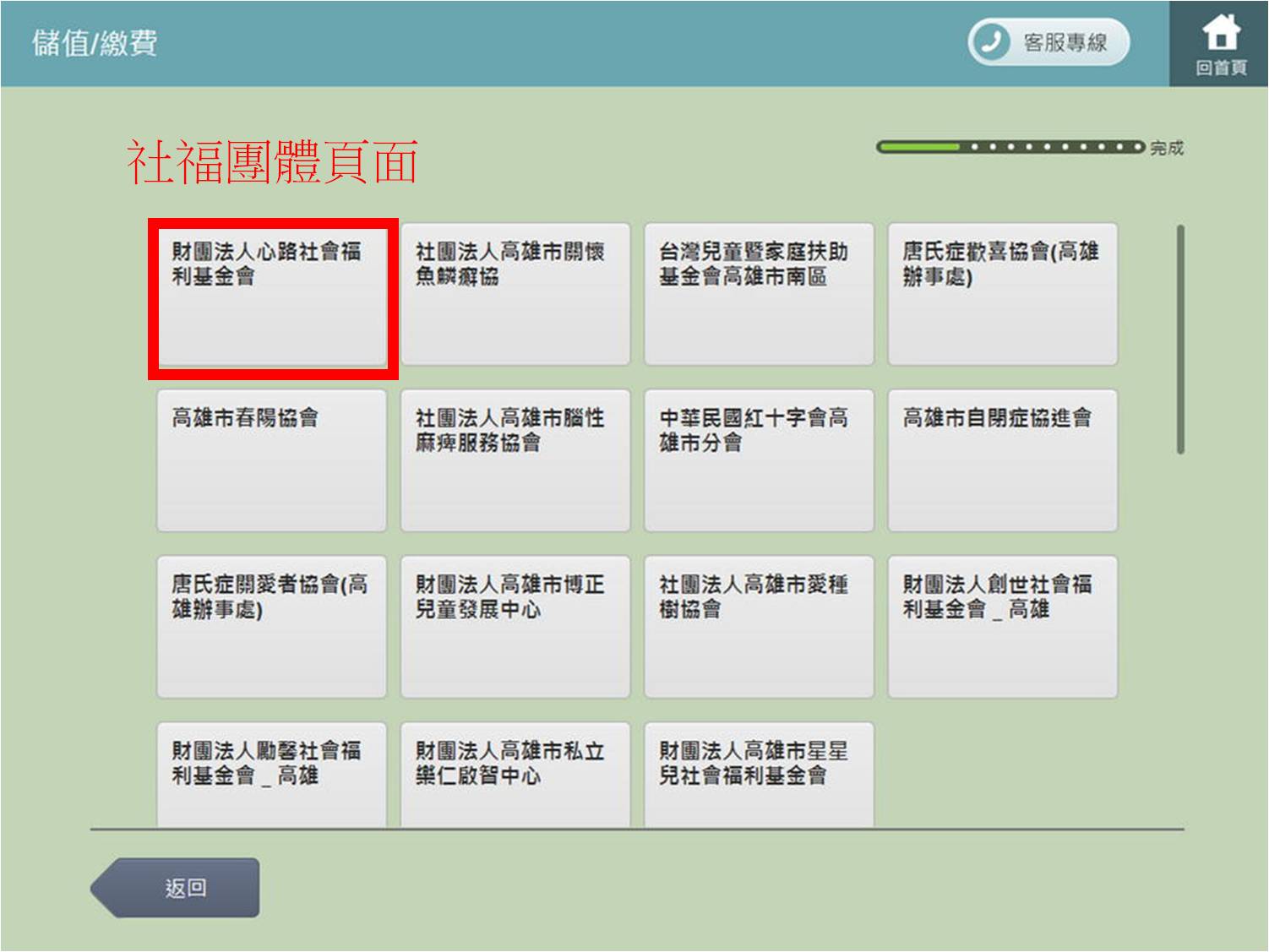Choose 台灣兒童暨家庭扶助基金會高雄市南區
The image size is (1269, 952).
759,294
